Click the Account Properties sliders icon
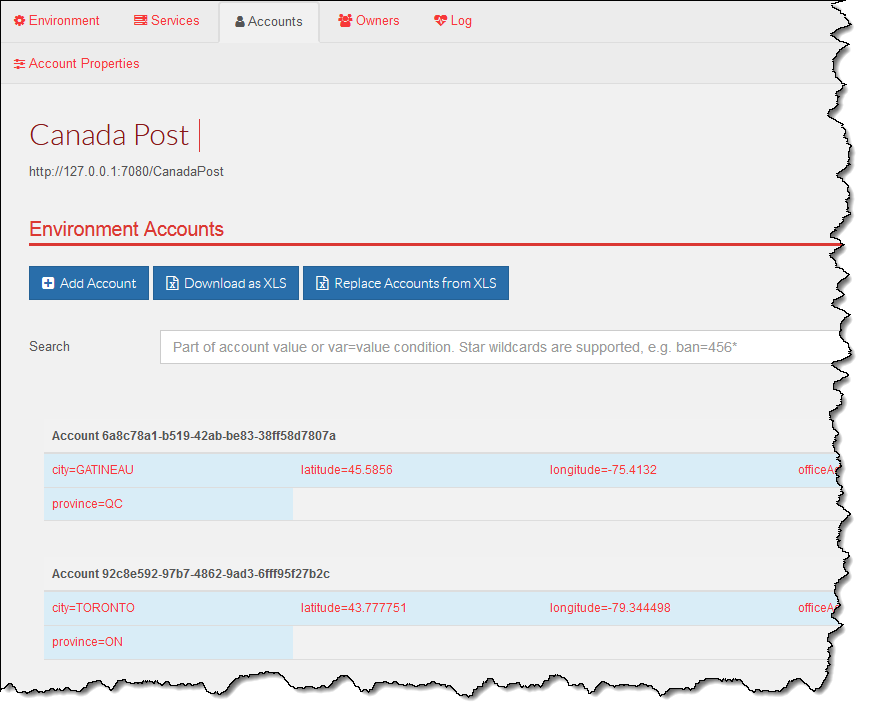Screen dimensions: 869x715 coord(19,64)
